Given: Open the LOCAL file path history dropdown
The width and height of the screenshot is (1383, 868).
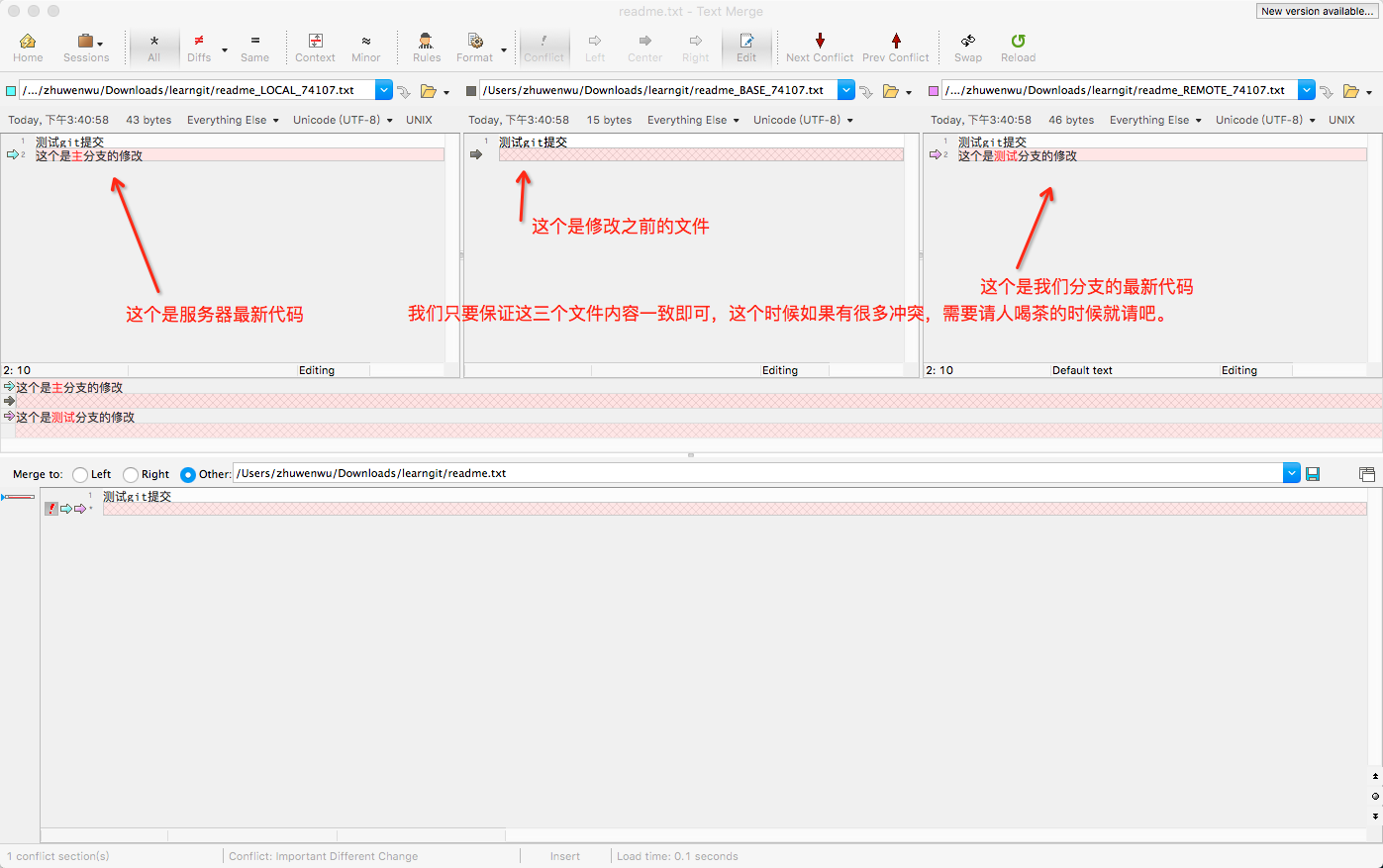Looking at the screenshot, I should pos(384,90).
